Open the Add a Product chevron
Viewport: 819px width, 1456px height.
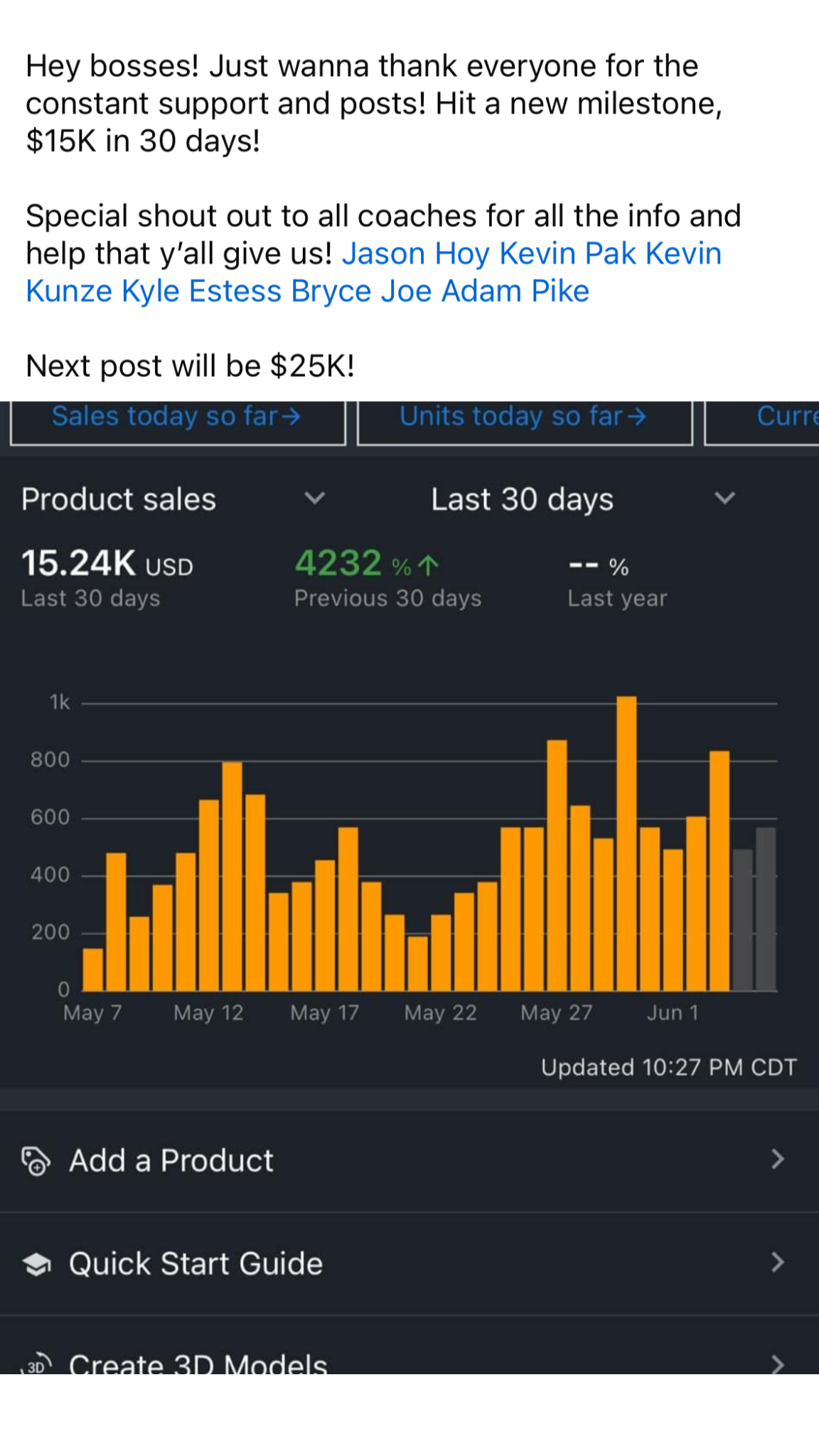pyautogui.click(x=778, y=1160)
